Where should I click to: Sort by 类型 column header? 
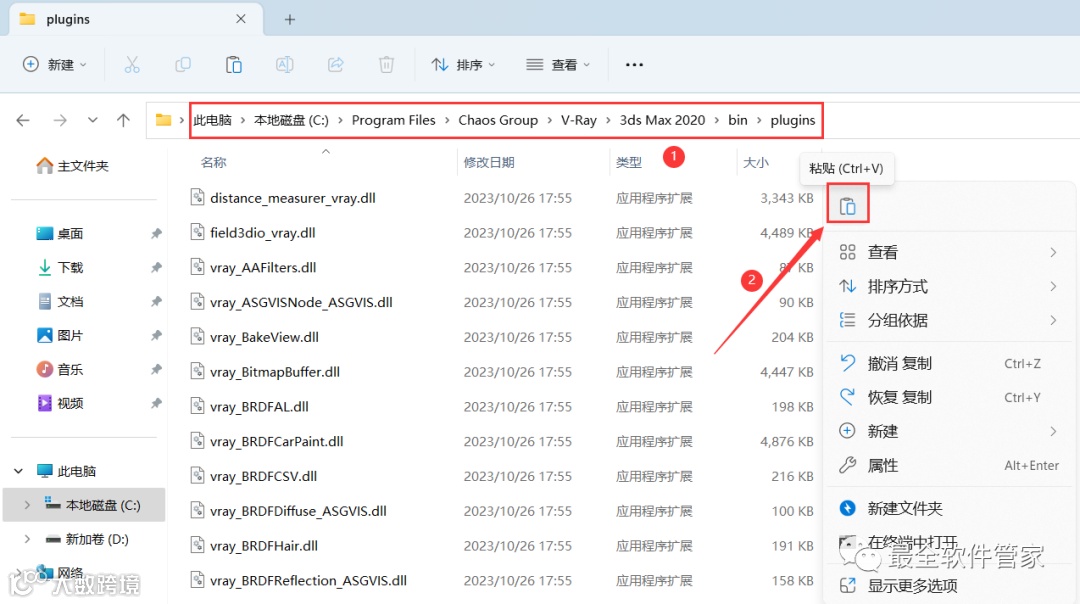click(629, 163)
